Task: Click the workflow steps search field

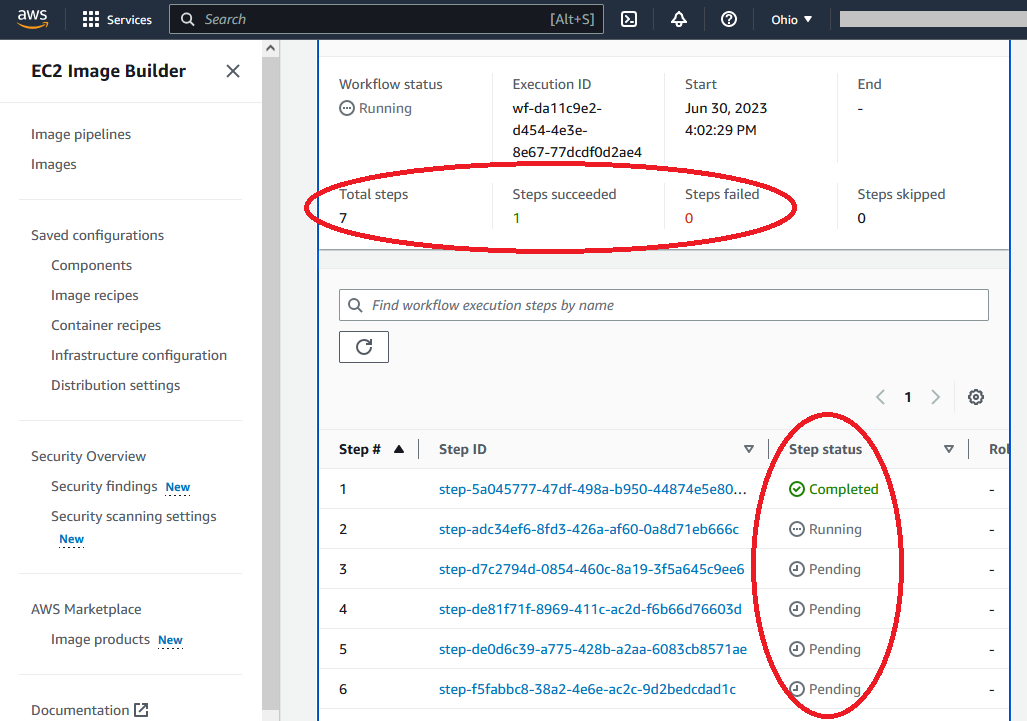Action: [663, 305]
